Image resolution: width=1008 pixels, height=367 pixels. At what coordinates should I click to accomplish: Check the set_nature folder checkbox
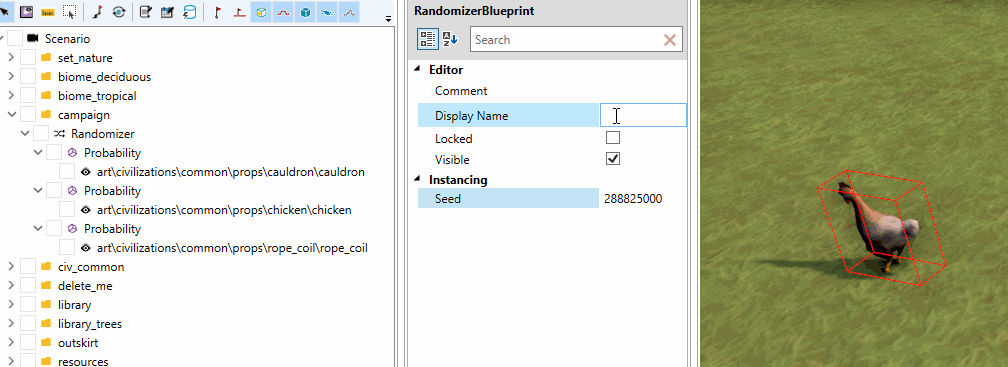point(28,58)
